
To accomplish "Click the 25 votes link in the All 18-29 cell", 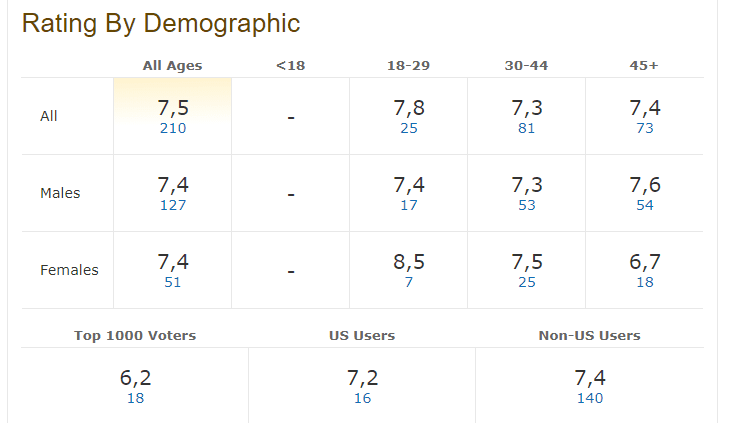I will point(409,128).
